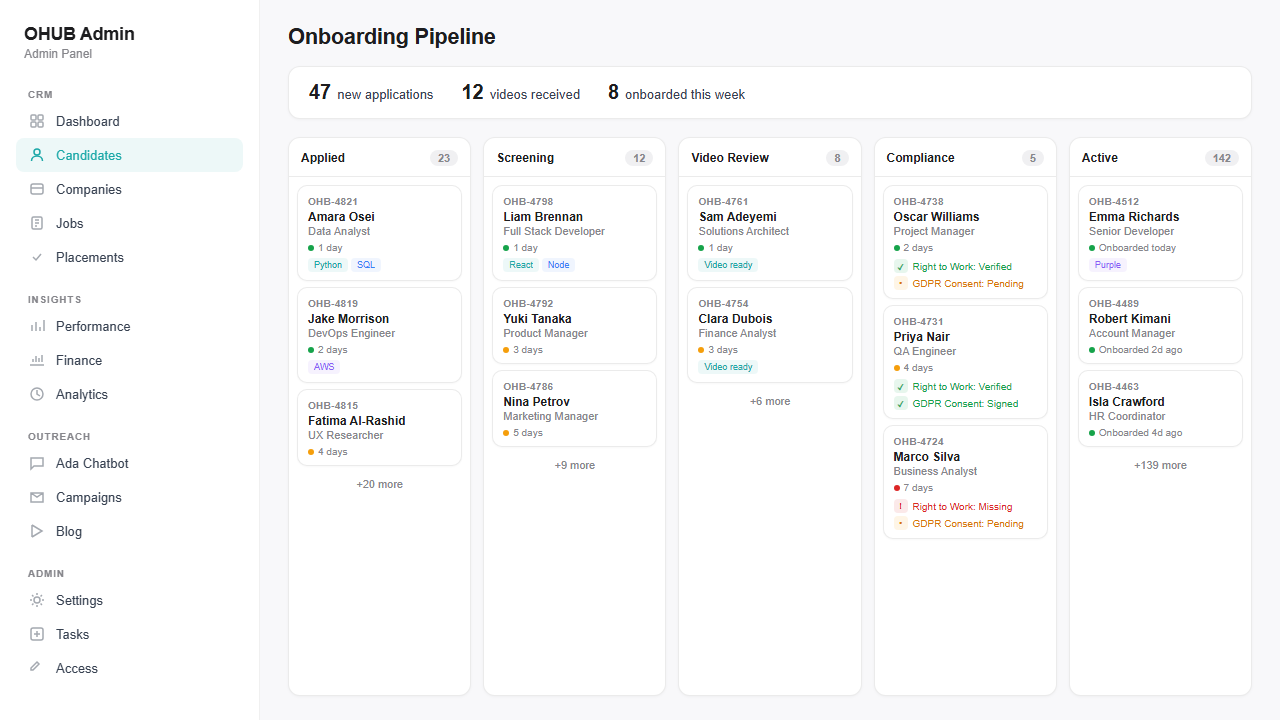Show +6 more Video Review candidates
The width and height of the screenshot is (1280, 720).
[770, 401]
